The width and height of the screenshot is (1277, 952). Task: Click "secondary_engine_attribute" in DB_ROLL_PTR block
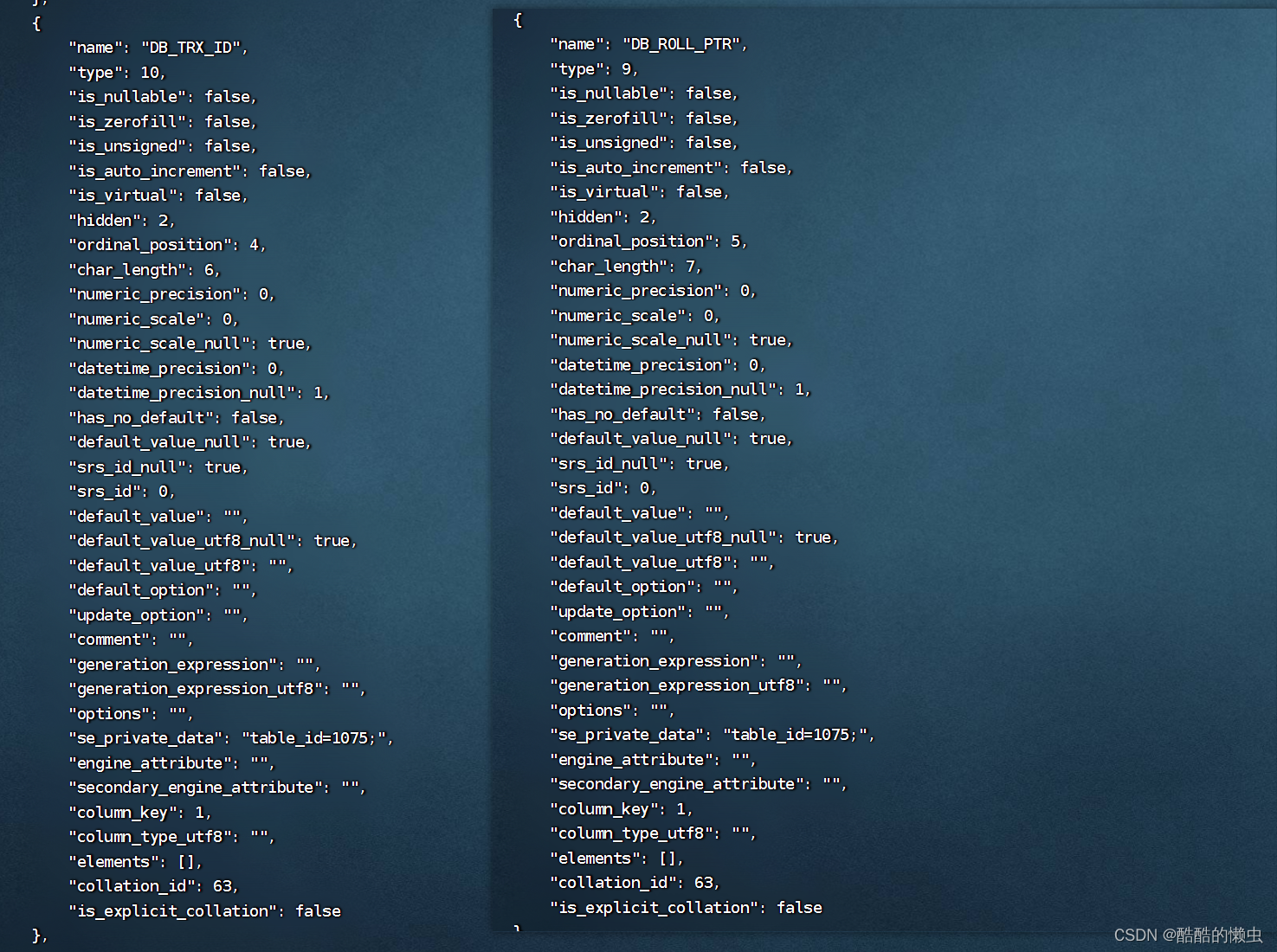click(699, 784)
